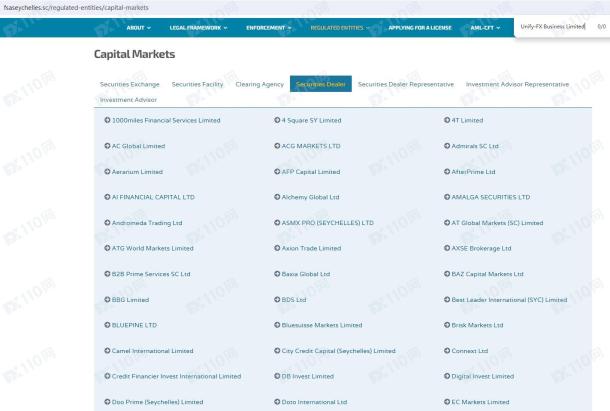Image resolution: width=610 pixels, height=411 pixels.
Task: Click arrow icon beside AI FINANCIAL CAPITAL LTD
Action: click(x=107, y=197)
